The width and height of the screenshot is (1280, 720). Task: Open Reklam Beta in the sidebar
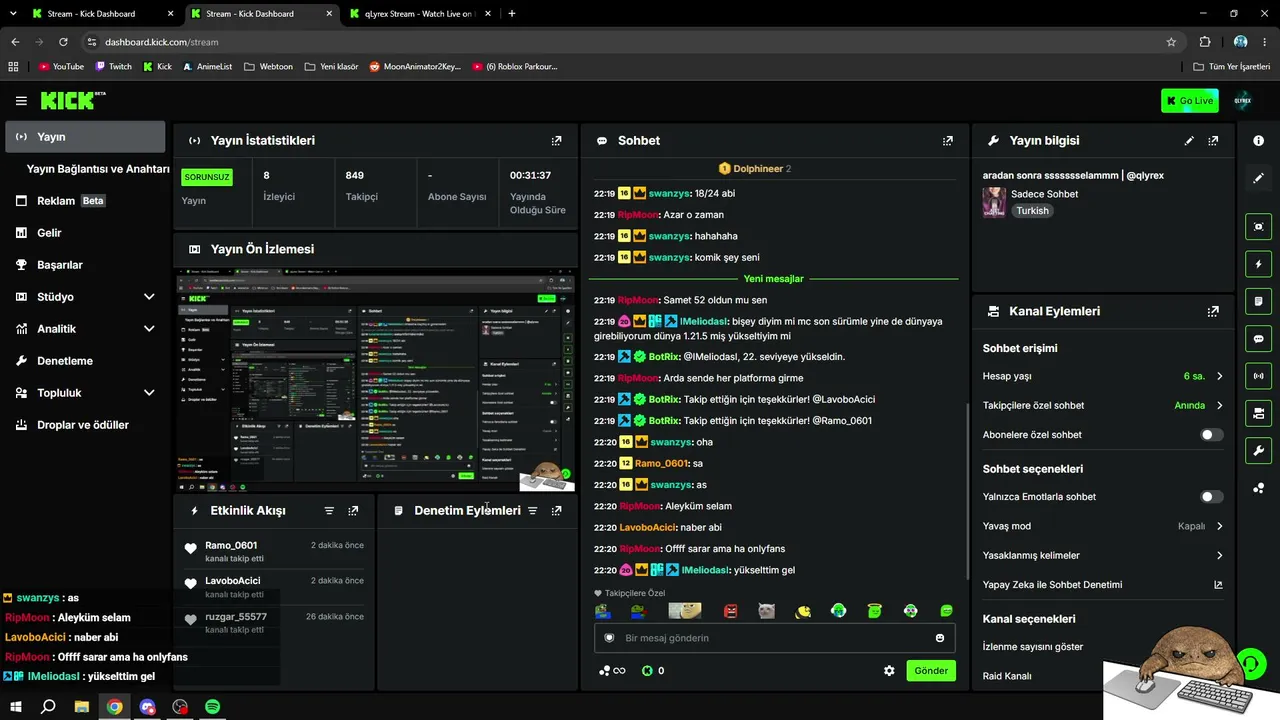(85, 201)
